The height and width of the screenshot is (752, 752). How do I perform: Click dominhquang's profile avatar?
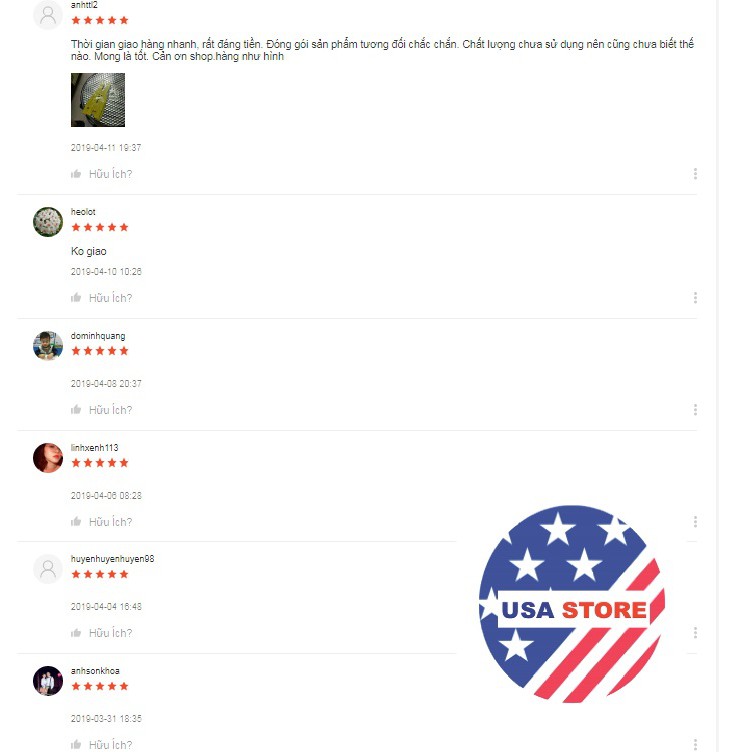click(48, 345)
